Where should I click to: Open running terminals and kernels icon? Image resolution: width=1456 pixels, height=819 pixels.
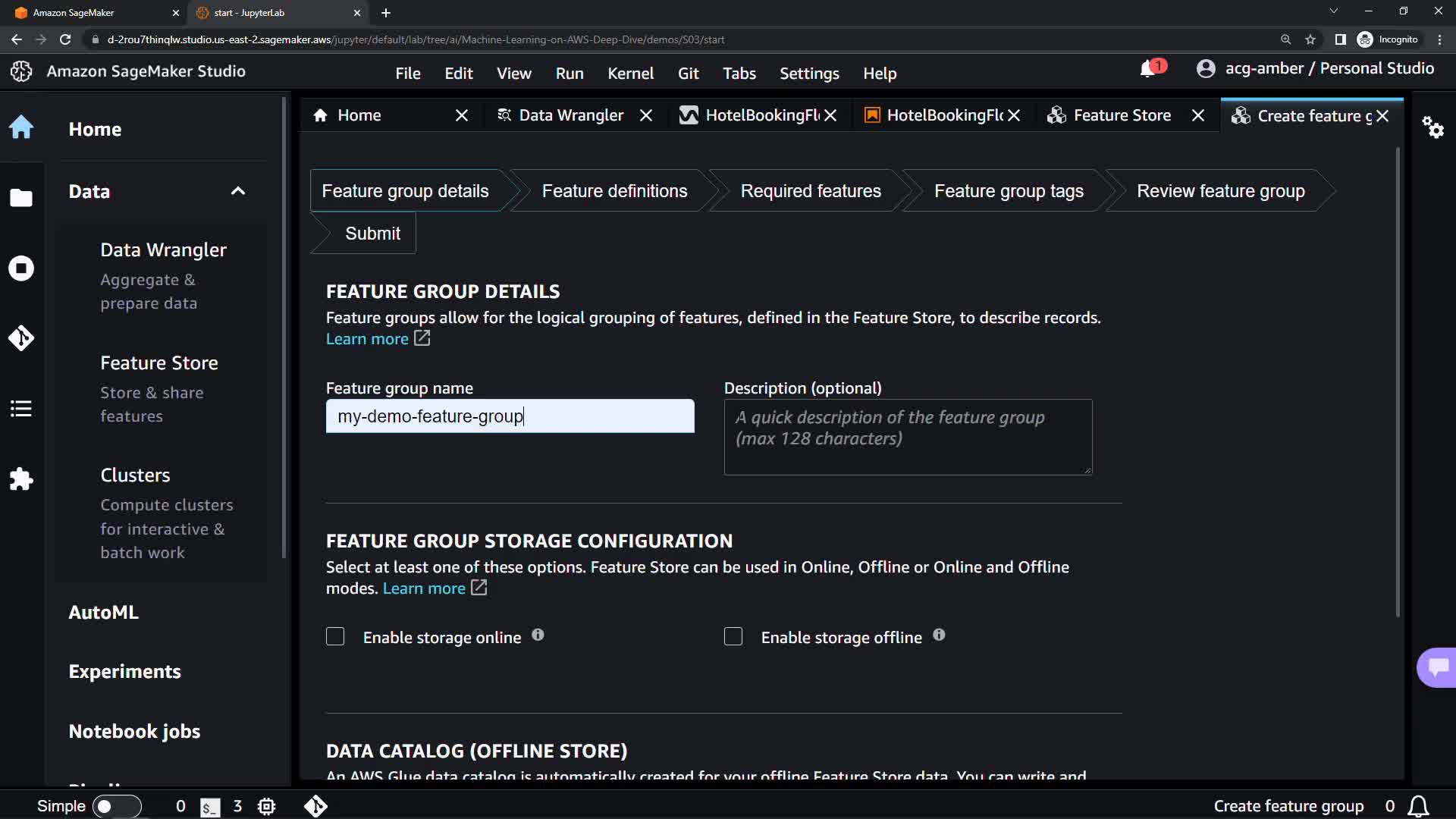tap(21, 268)
